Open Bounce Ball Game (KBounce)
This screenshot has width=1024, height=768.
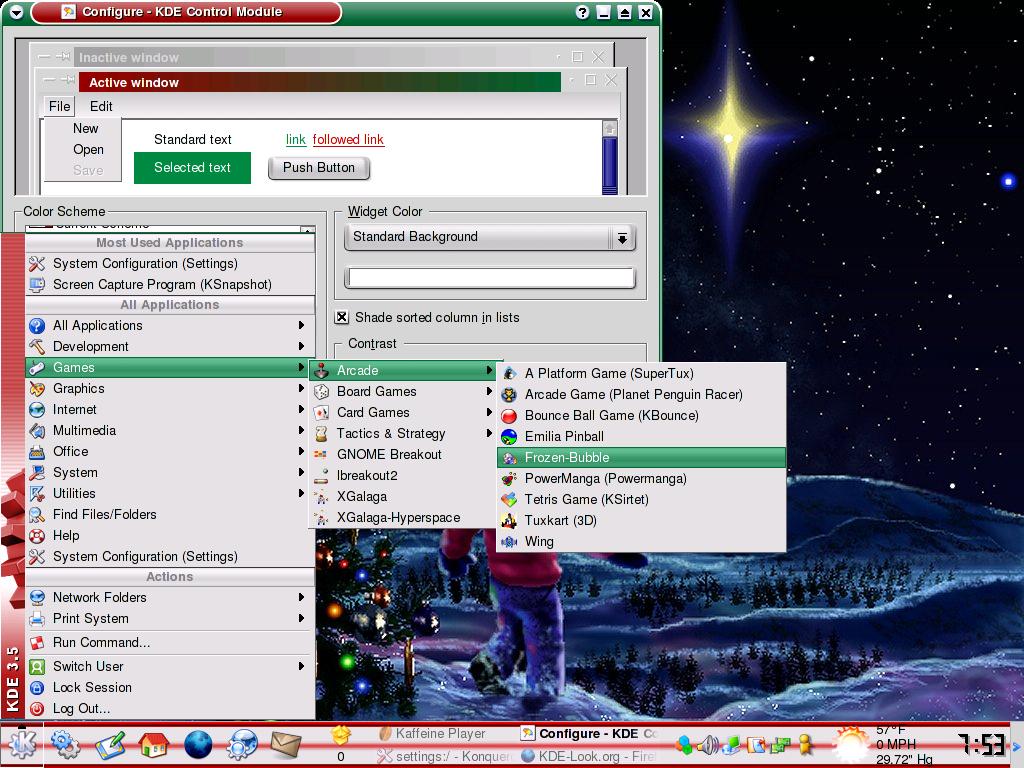(641, 415)
